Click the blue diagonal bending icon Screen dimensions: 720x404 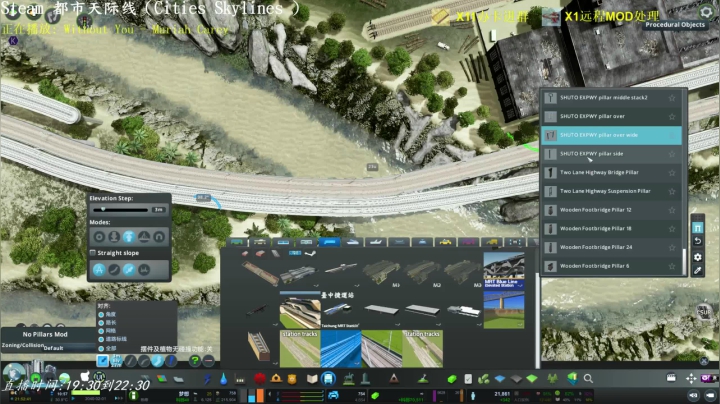click(x=129, y=269)
